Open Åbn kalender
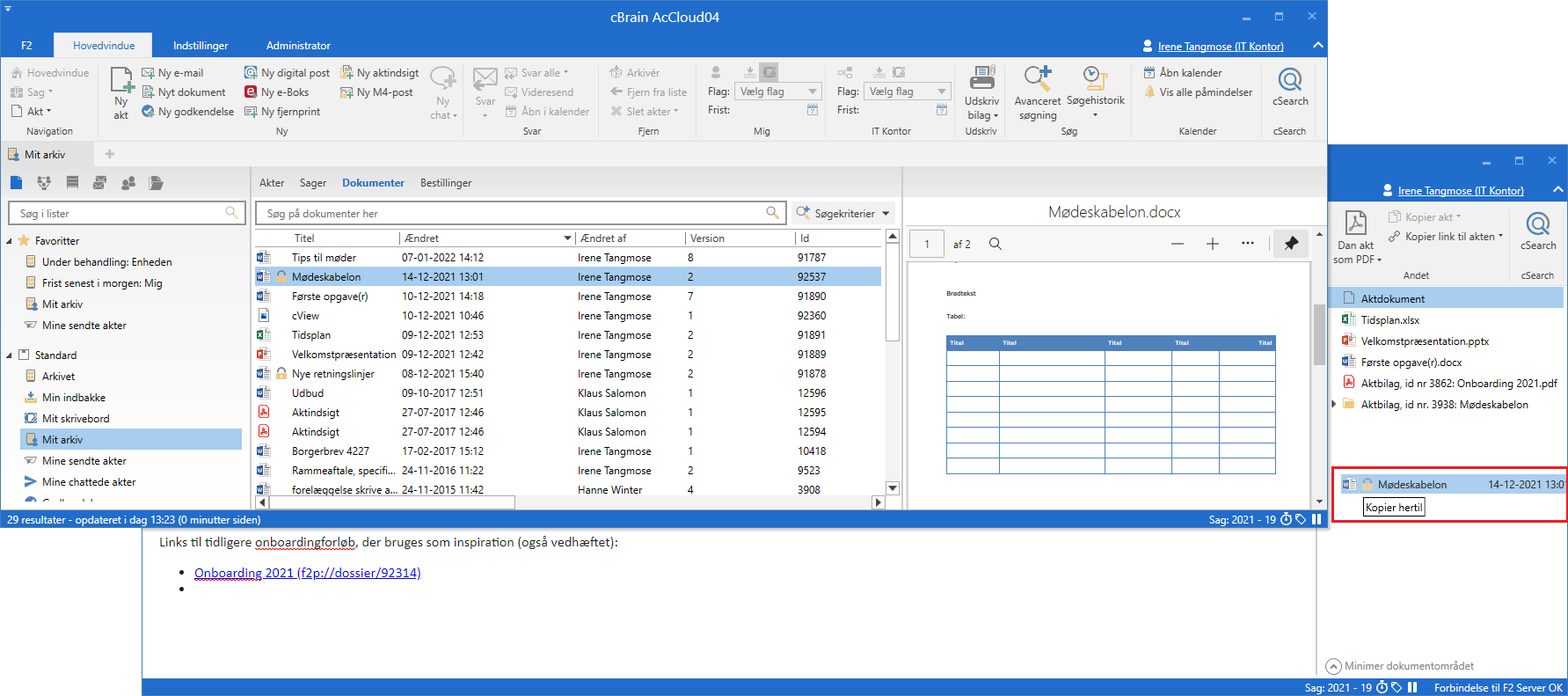Viewport: 1568px width, 696px height. click(1183, 73)
